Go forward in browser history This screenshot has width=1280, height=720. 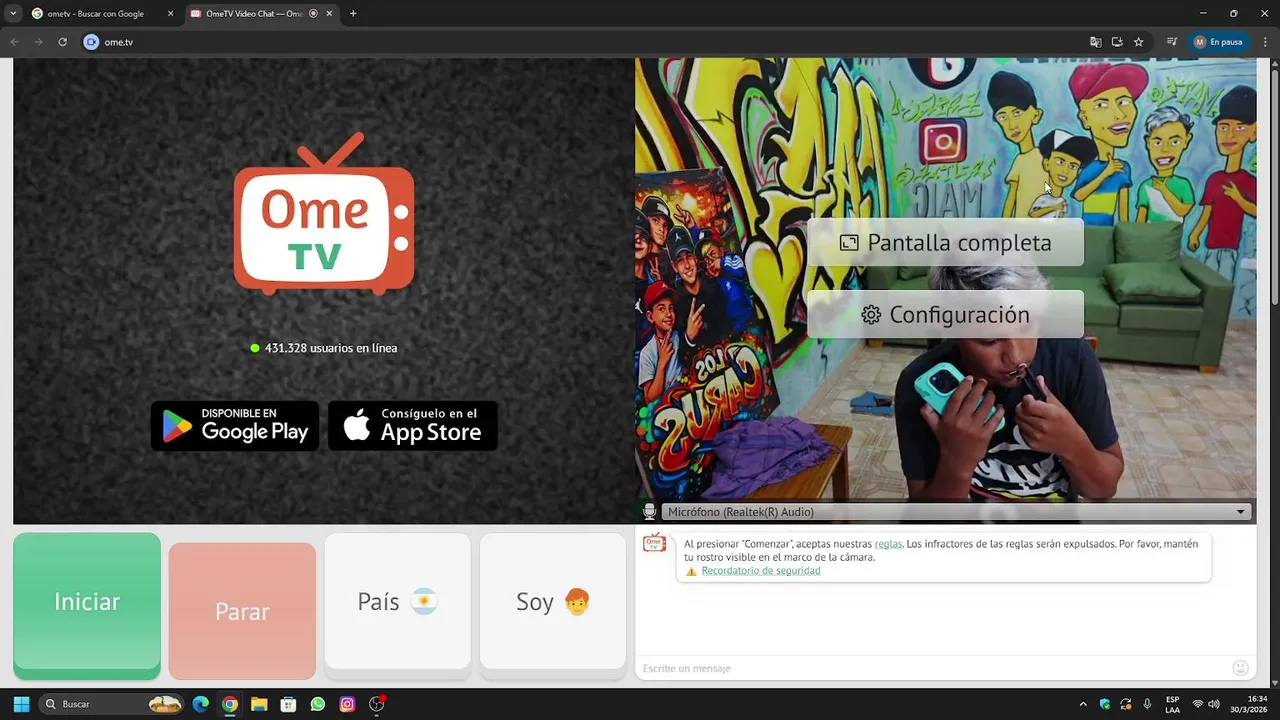38,42
